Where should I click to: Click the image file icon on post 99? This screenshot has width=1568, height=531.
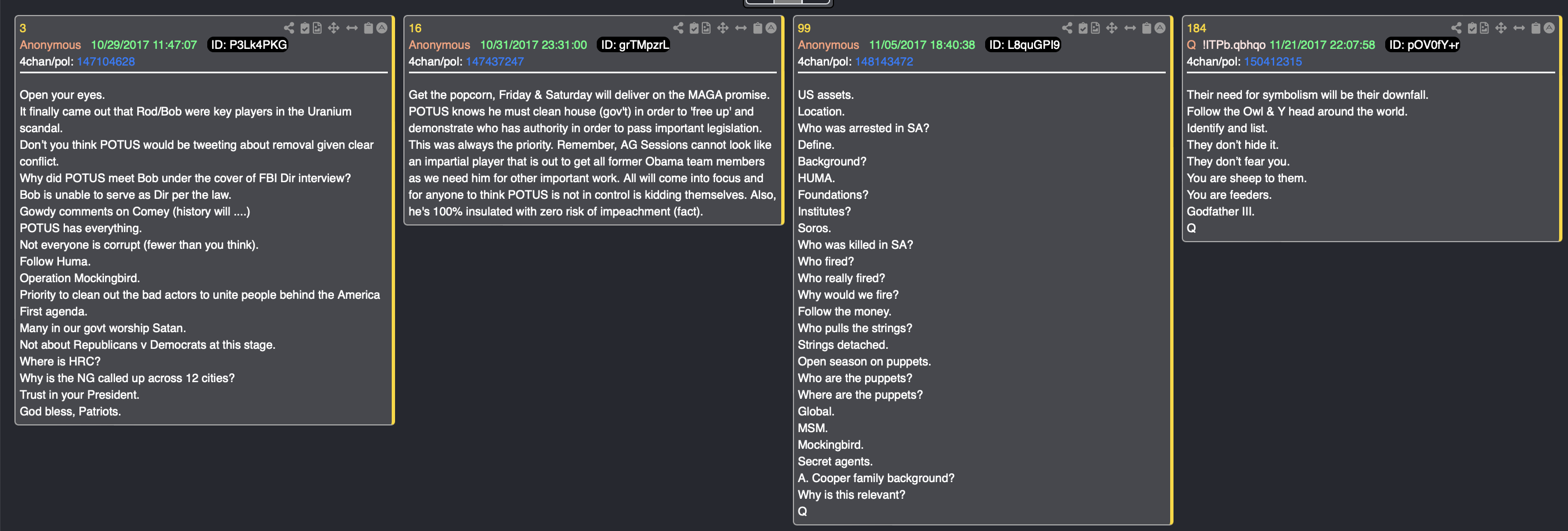[x=1095, y=28]
